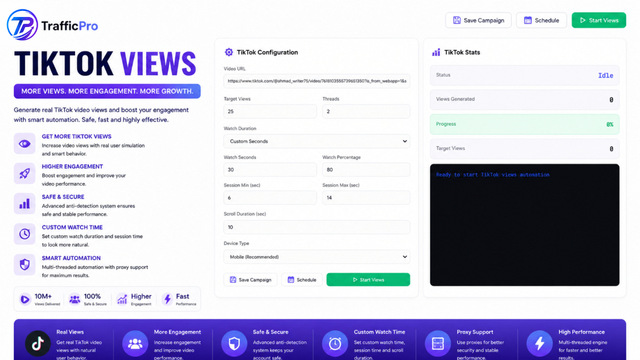
Task: Click the eye icon for Get More TikTok Views
Action: tap(24, 144)
